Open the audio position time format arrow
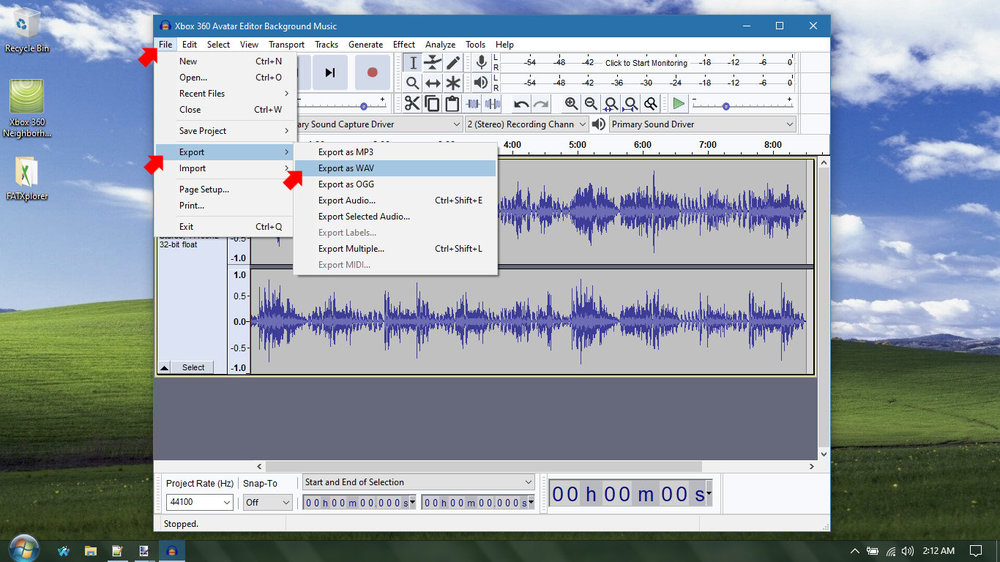The height and width of the screenshot is (562, 1000). point(709,493)
